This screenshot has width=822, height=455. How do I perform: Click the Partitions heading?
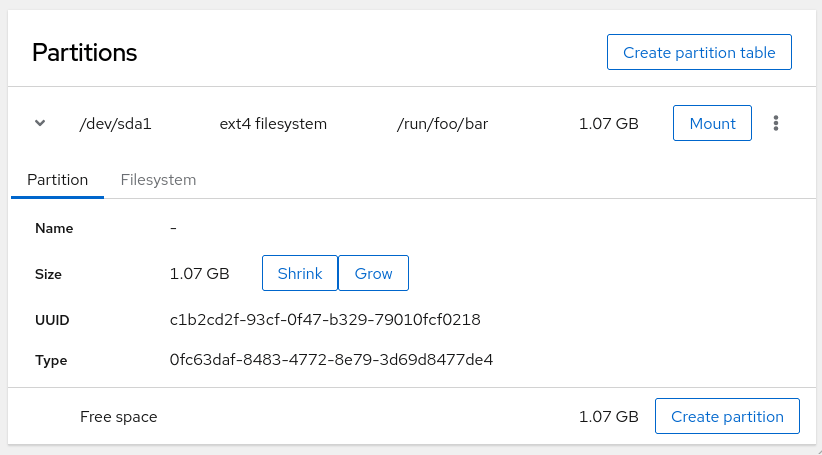84,52
